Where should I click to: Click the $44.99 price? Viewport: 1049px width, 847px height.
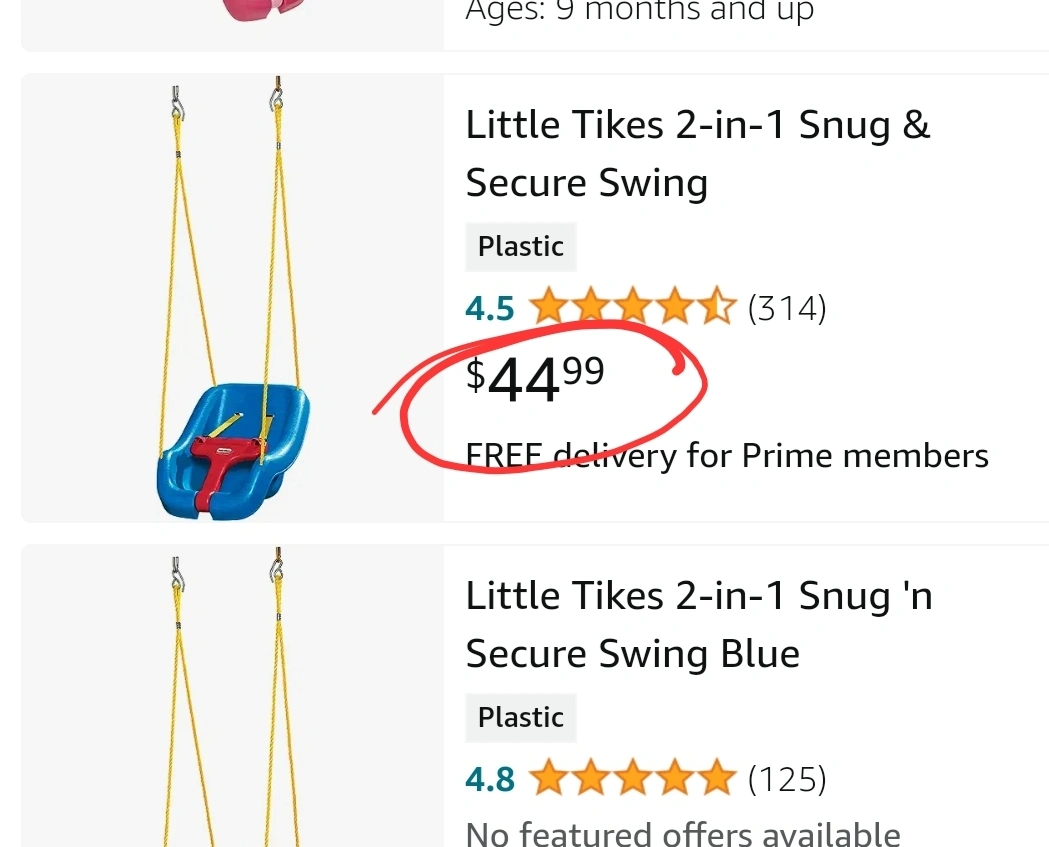[x=535, y=379]
